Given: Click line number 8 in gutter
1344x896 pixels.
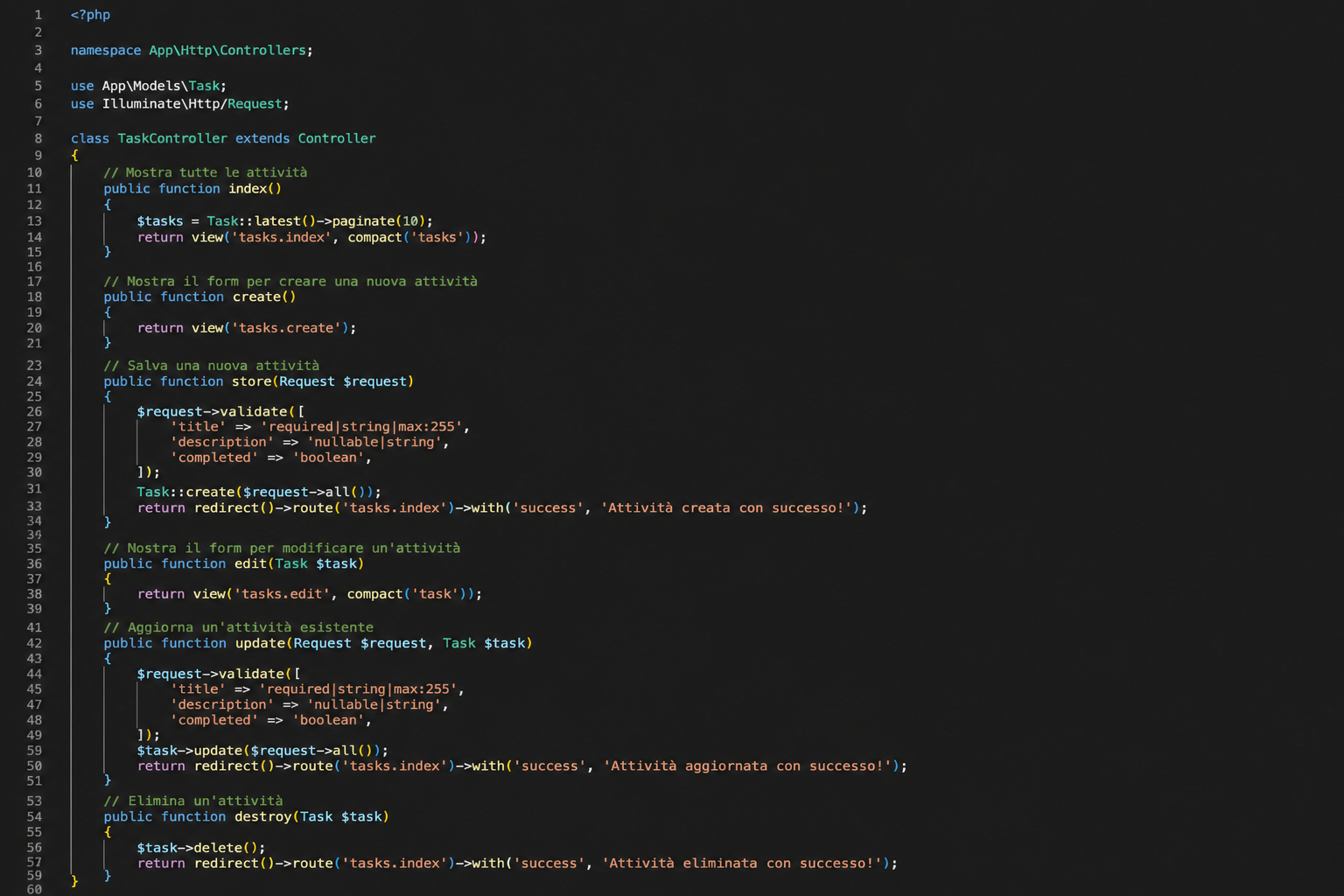Looking at the screenshot, I should tap(38, 138).
